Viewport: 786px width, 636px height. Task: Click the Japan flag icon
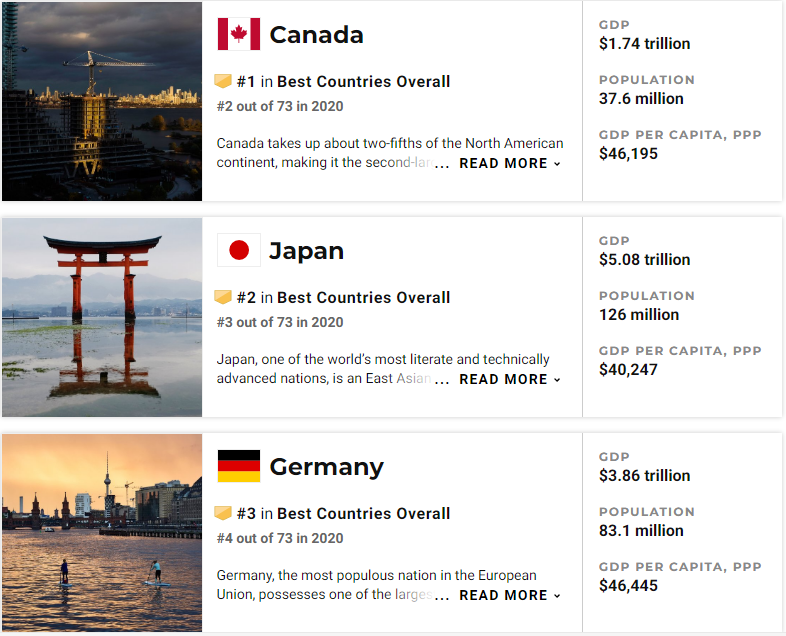pos(239,250)
